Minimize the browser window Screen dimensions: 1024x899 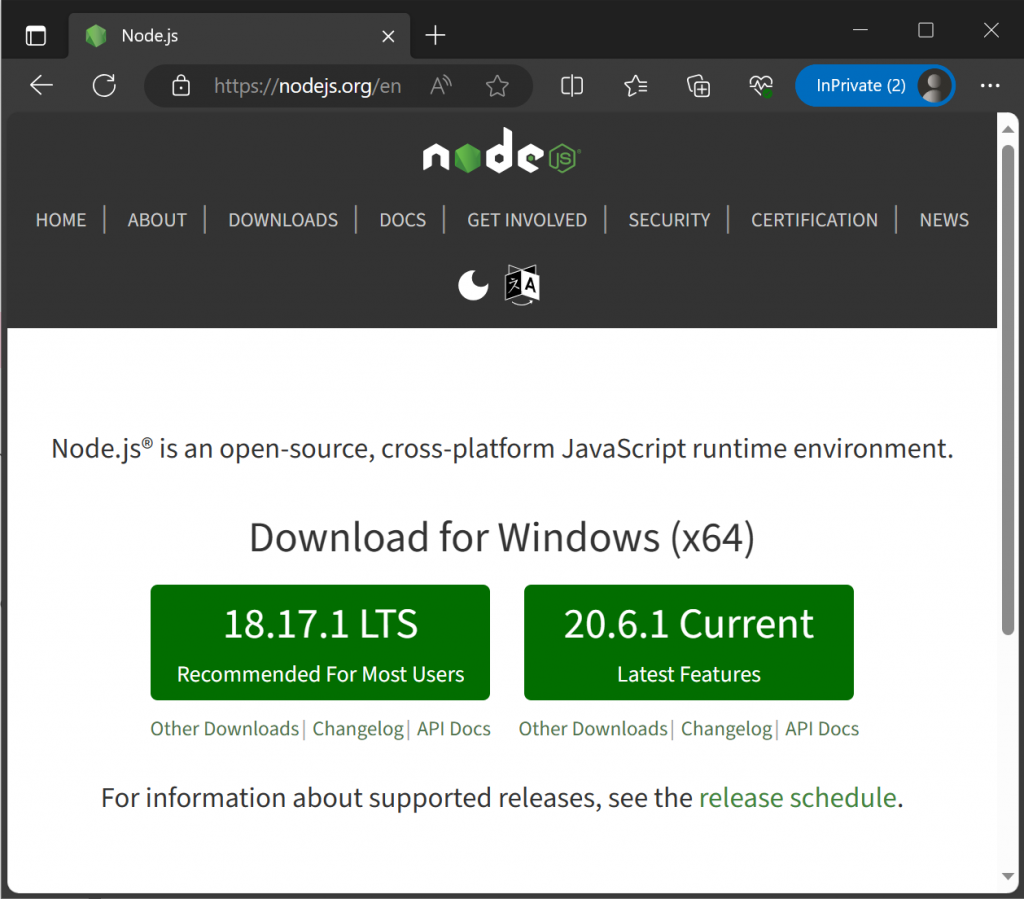pos(860,30)
